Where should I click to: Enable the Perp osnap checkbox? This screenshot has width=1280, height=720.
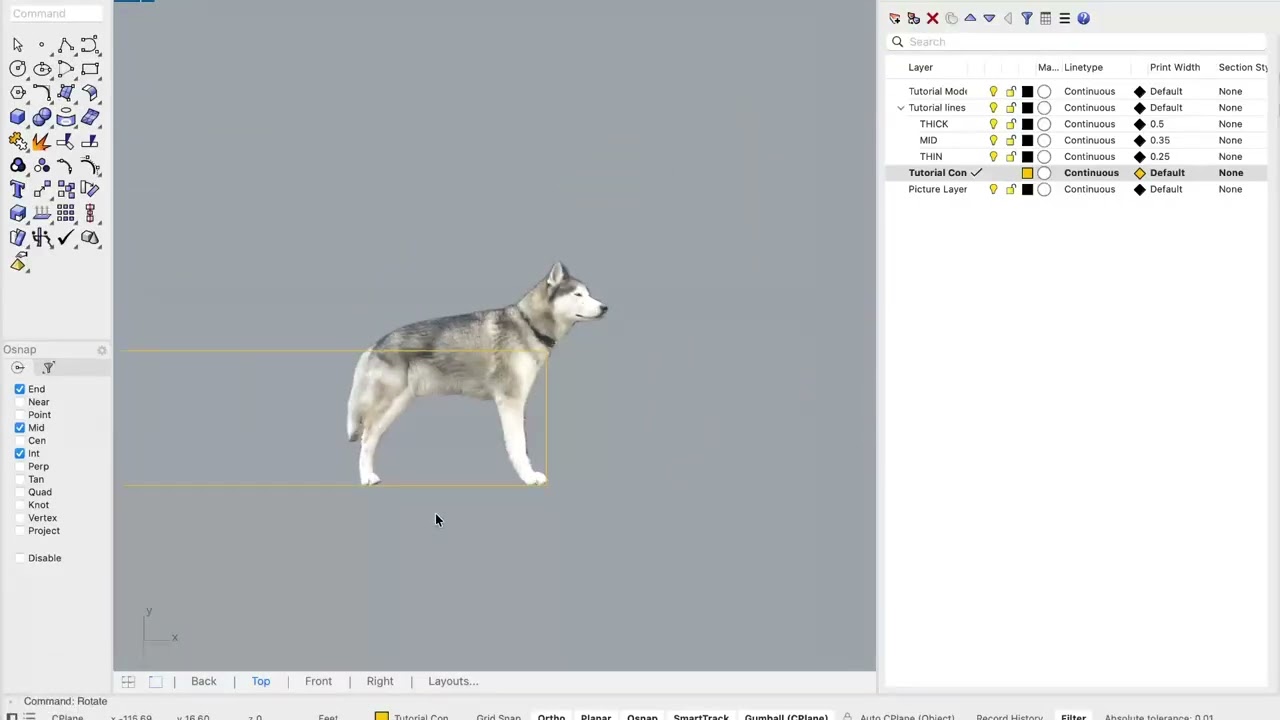pos(20,467)
